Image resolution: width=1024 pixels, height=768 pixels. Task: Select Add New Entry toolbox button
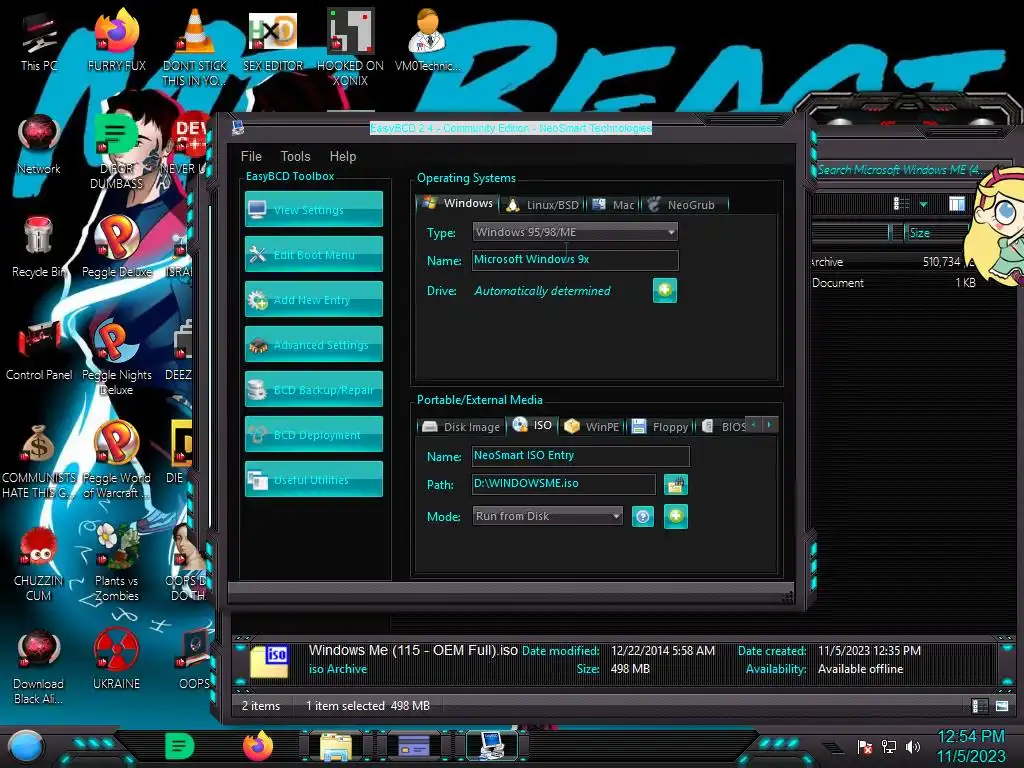click(313, 299)
